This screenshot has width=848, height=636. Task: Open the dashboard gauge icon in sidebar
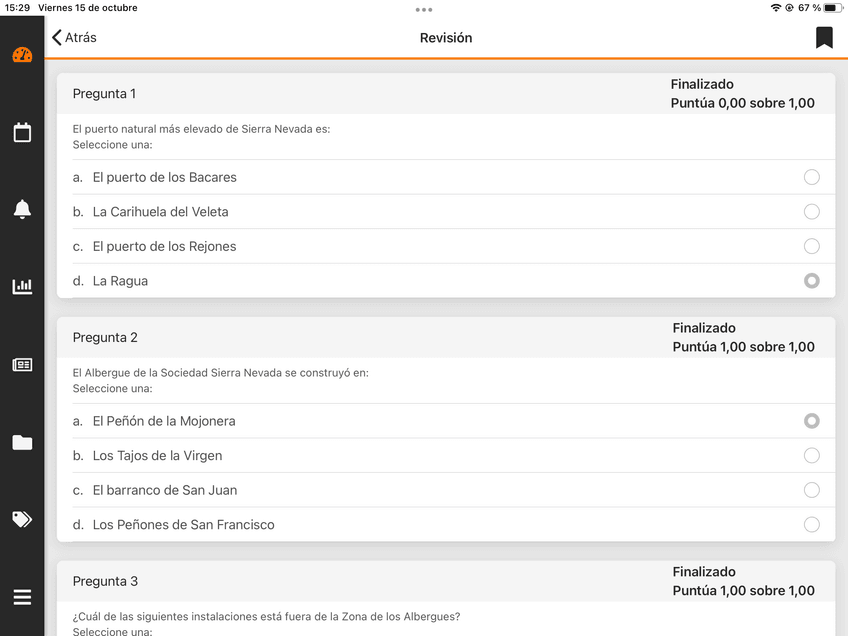click(x=22, y=55)
